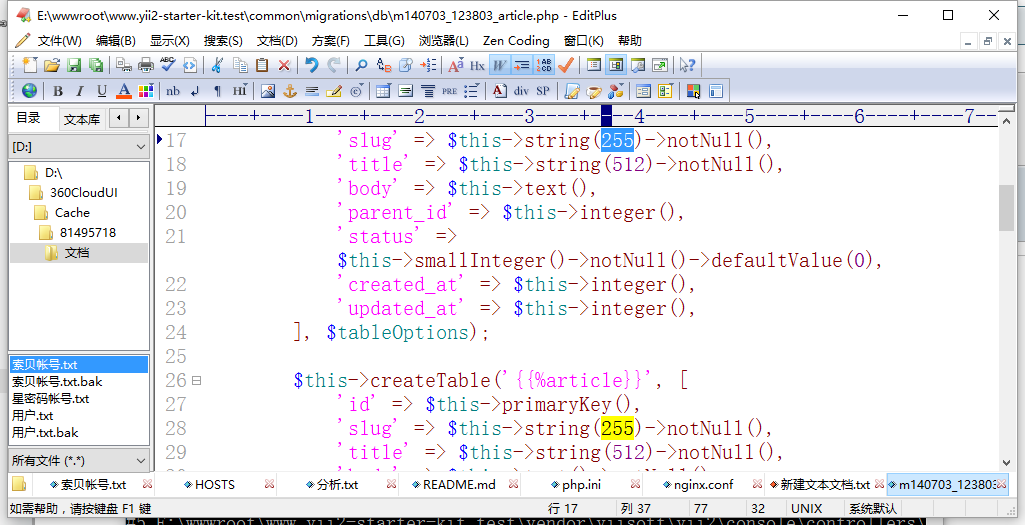Screen dimensions: 1025x525
Task: Click the paragraph mark icon
Action: (x=217, y=91)
